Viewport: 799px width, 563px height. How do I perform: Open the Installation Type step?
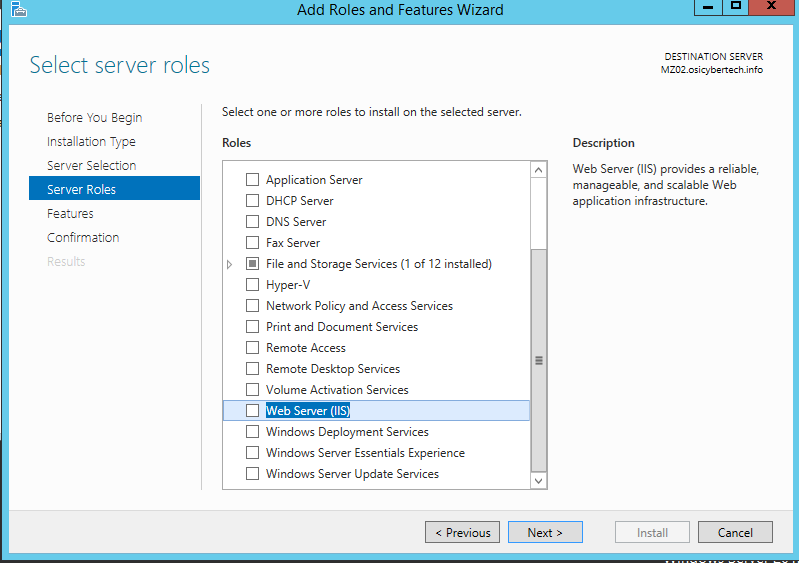(91, 141)
